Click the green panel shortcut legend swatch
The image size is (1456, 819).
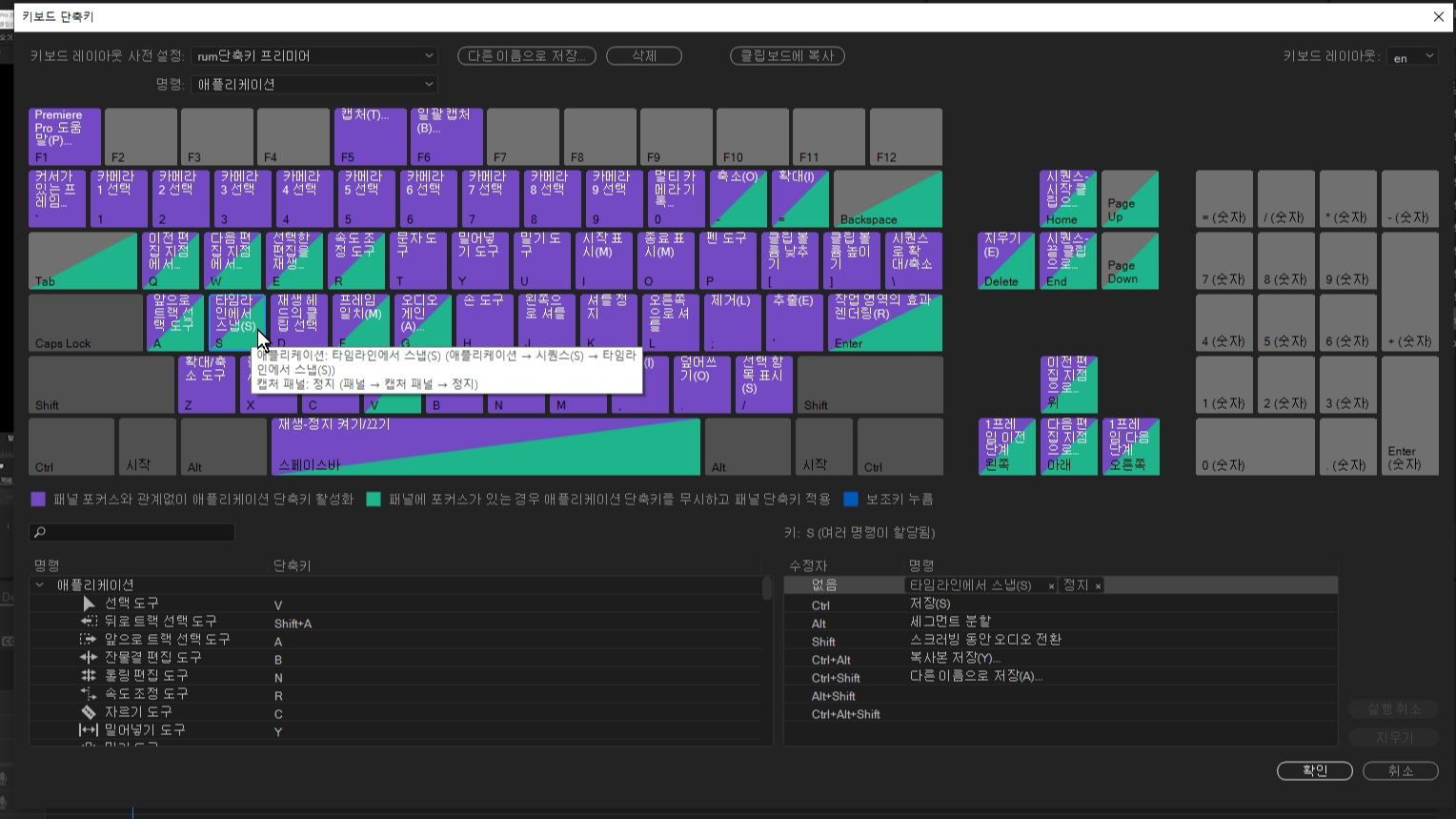pyautogui.click(x=374, y=499)
